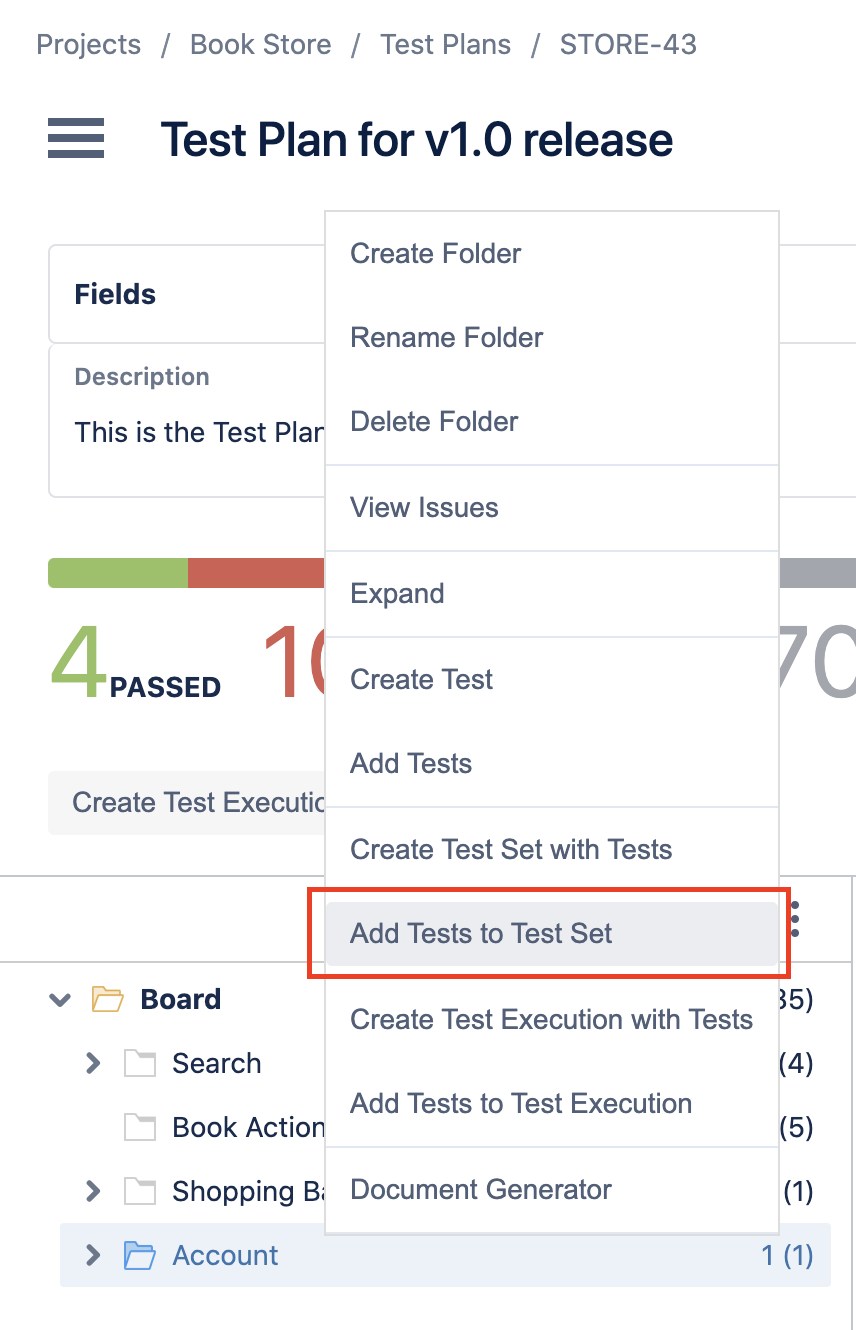Expand the Shopping Basket folder chevron
Image resolution: width=856 pixels, height=1330 pixels.
pyautogui.click(x=93, y=1191)
